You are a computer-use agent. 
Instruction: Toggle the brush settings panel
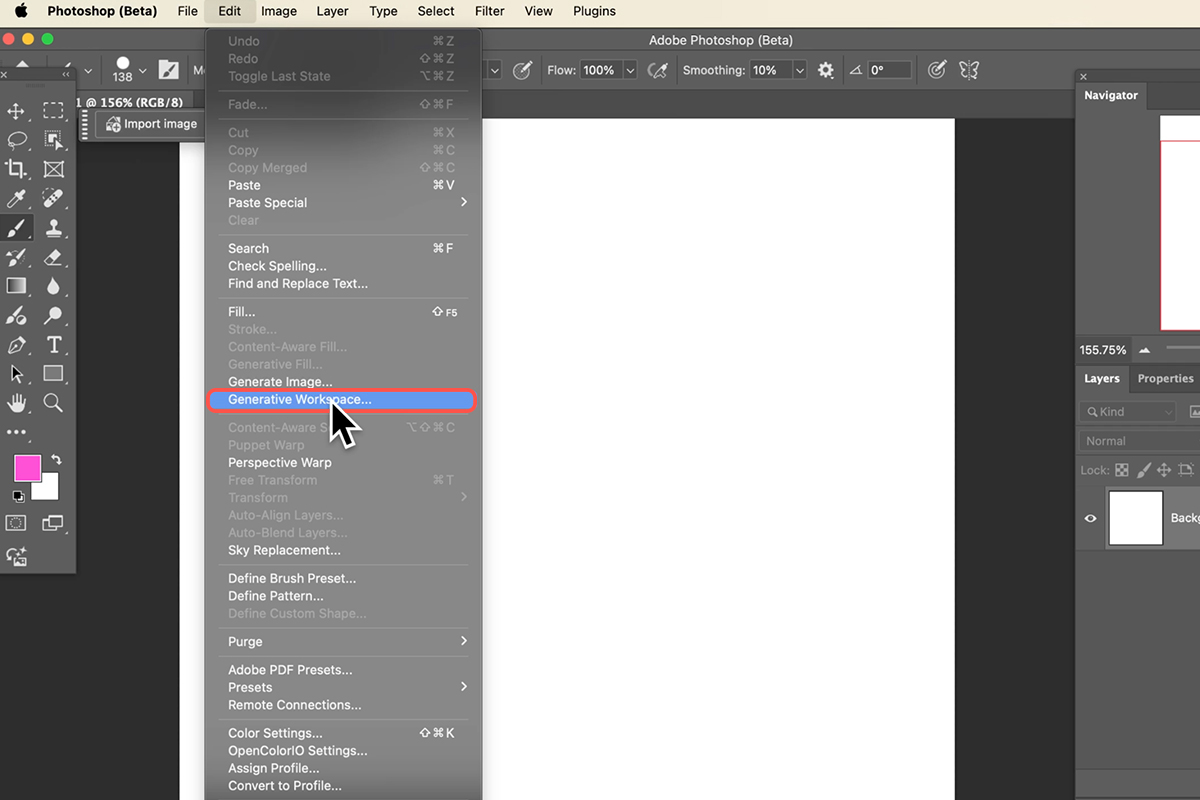[x=169, y=70]
